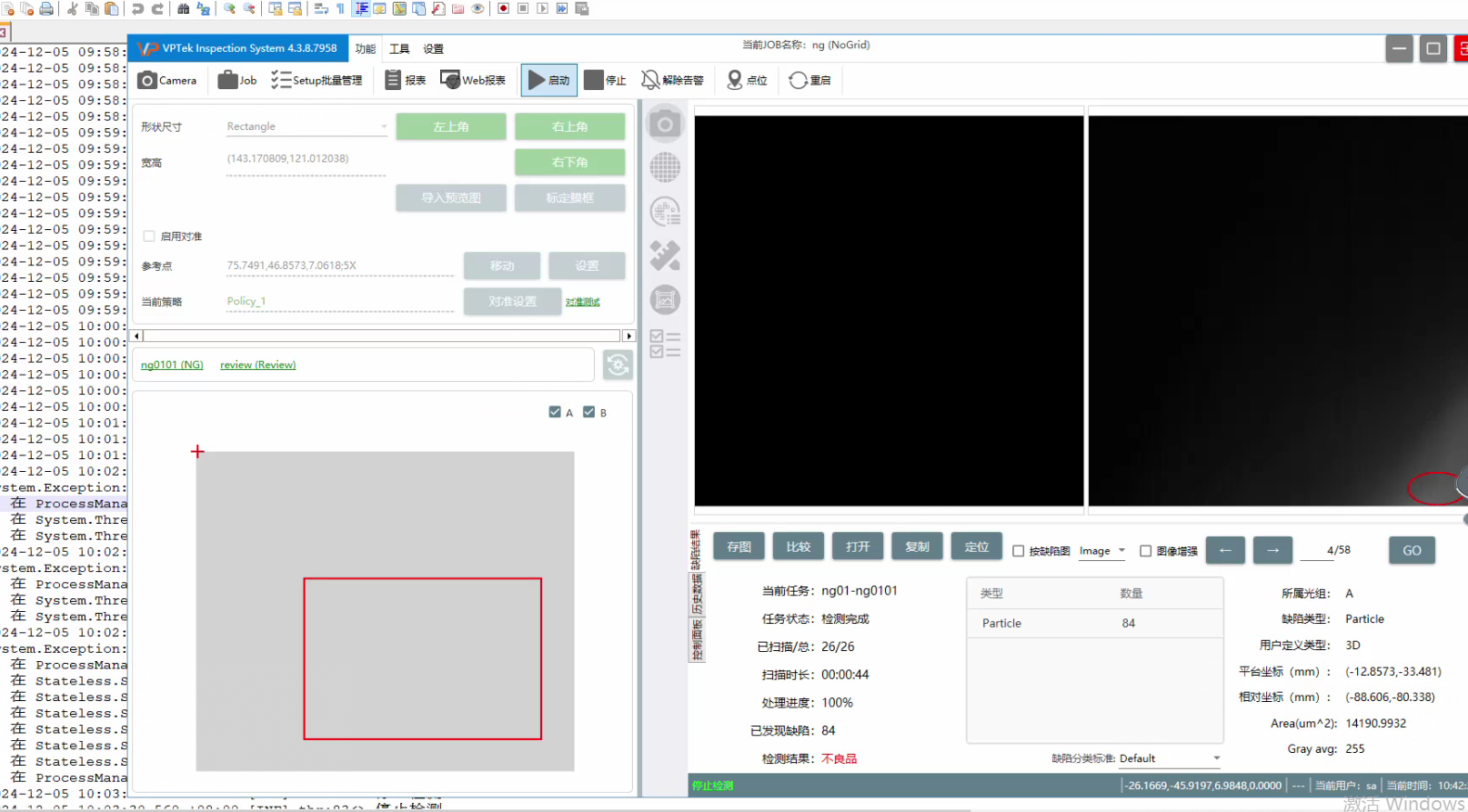
Task: Toggle the A light group checkbox
Action: [x=555, y=412]
